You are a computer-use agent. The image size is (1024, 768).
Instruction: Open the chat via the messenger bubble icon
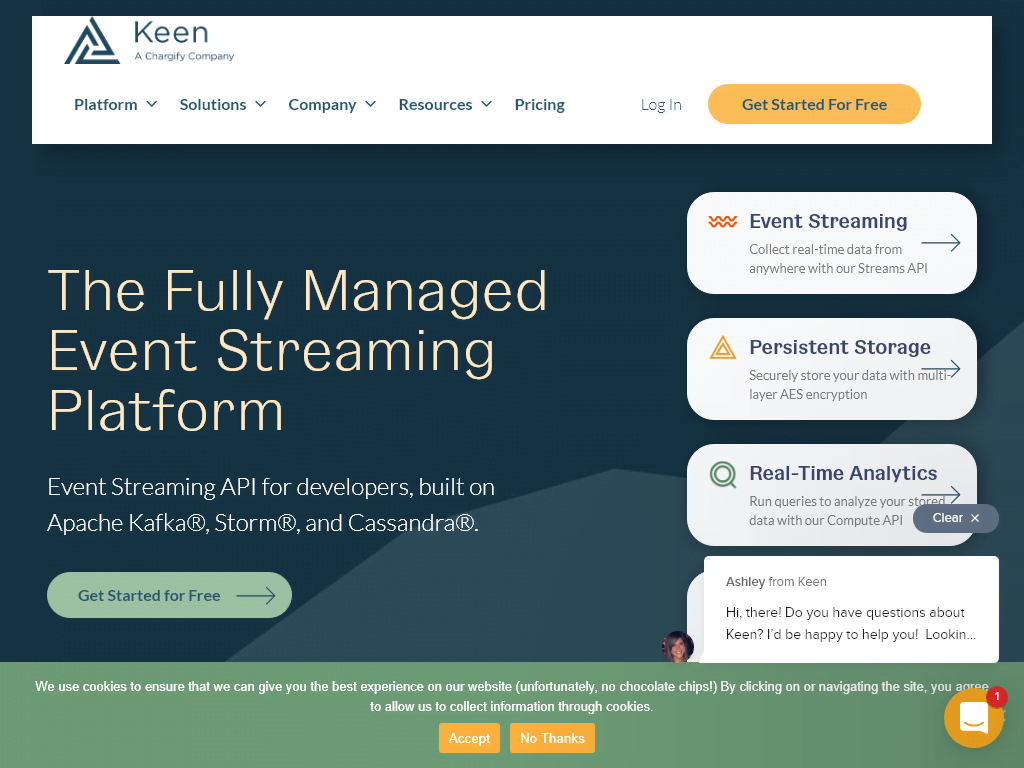(x=973, y=717)
